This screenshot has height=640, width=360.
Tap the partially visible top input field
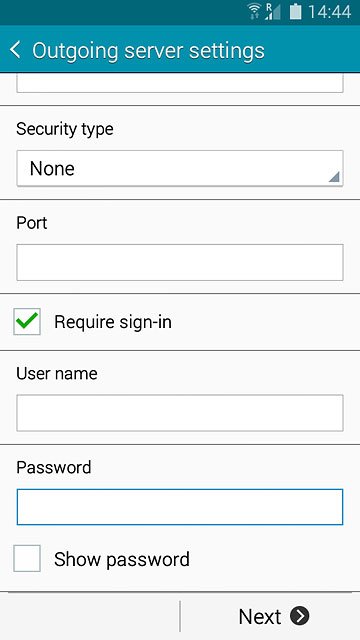click(x=180, y=83)
